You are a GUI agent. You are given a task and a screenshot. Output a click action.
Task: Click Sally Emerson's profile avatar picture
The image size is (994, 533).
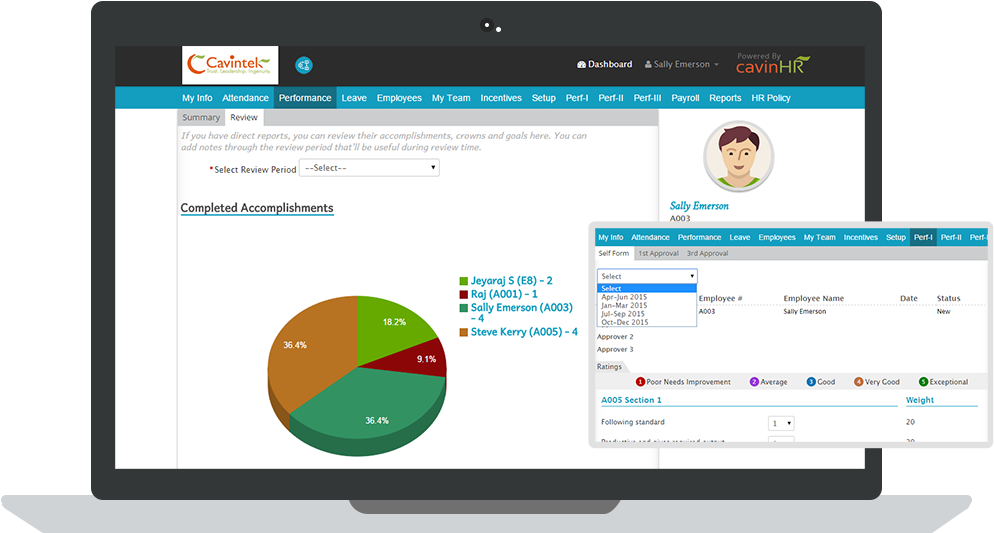pos(738,157)
